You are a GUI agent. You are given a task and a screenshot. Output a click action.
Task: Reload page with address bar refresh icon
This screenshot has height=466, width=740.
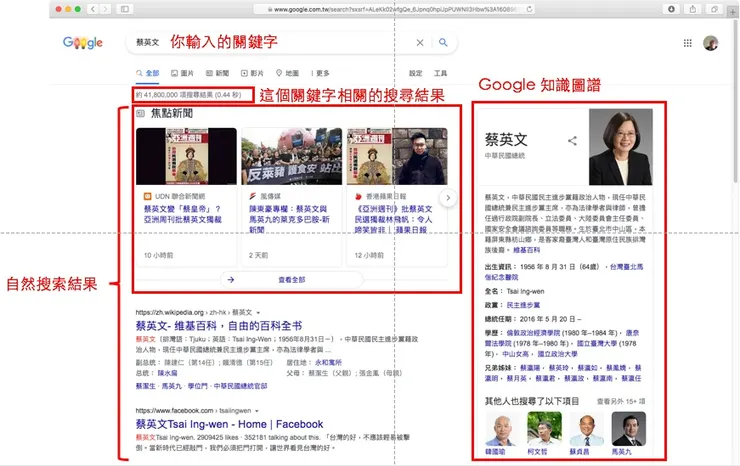click(x=530, y=9)
